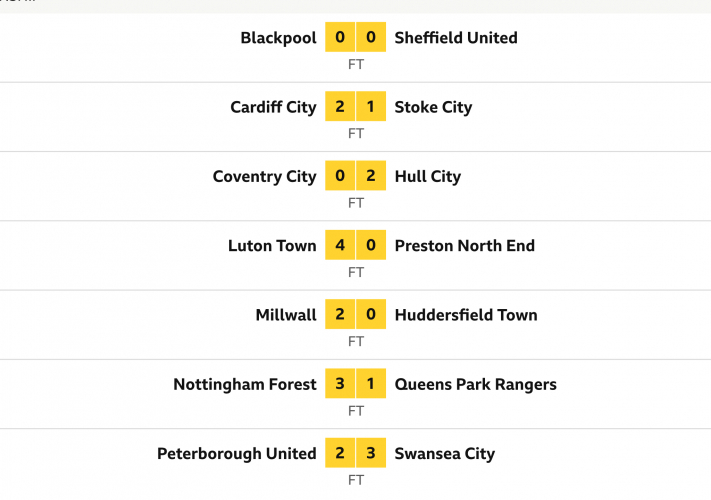Select Peterborough United team name
The height and width of the screenshot is (500, 711).
pos(237,453)
